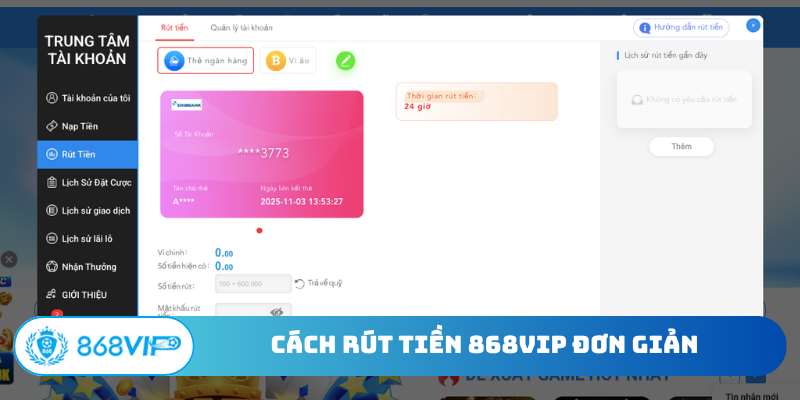Click the Số tiền hiện có balance

[x=224, y=266]
